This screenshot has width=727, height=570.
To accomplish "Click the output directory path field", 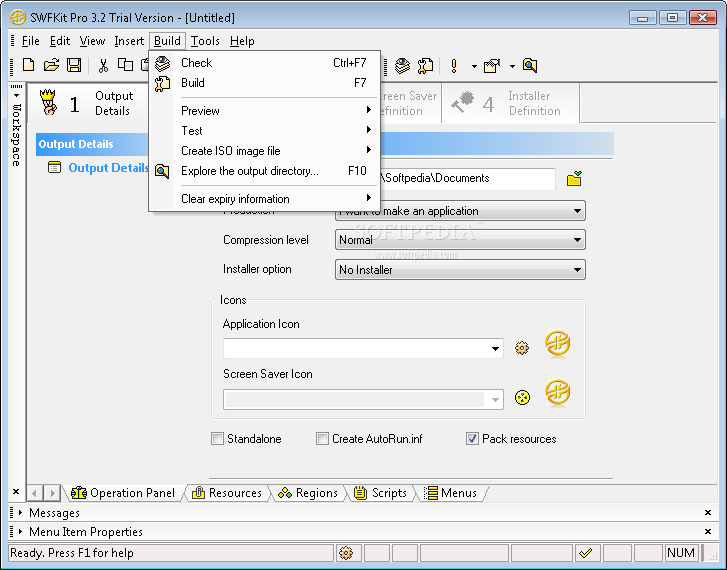I will coord(467,179).
